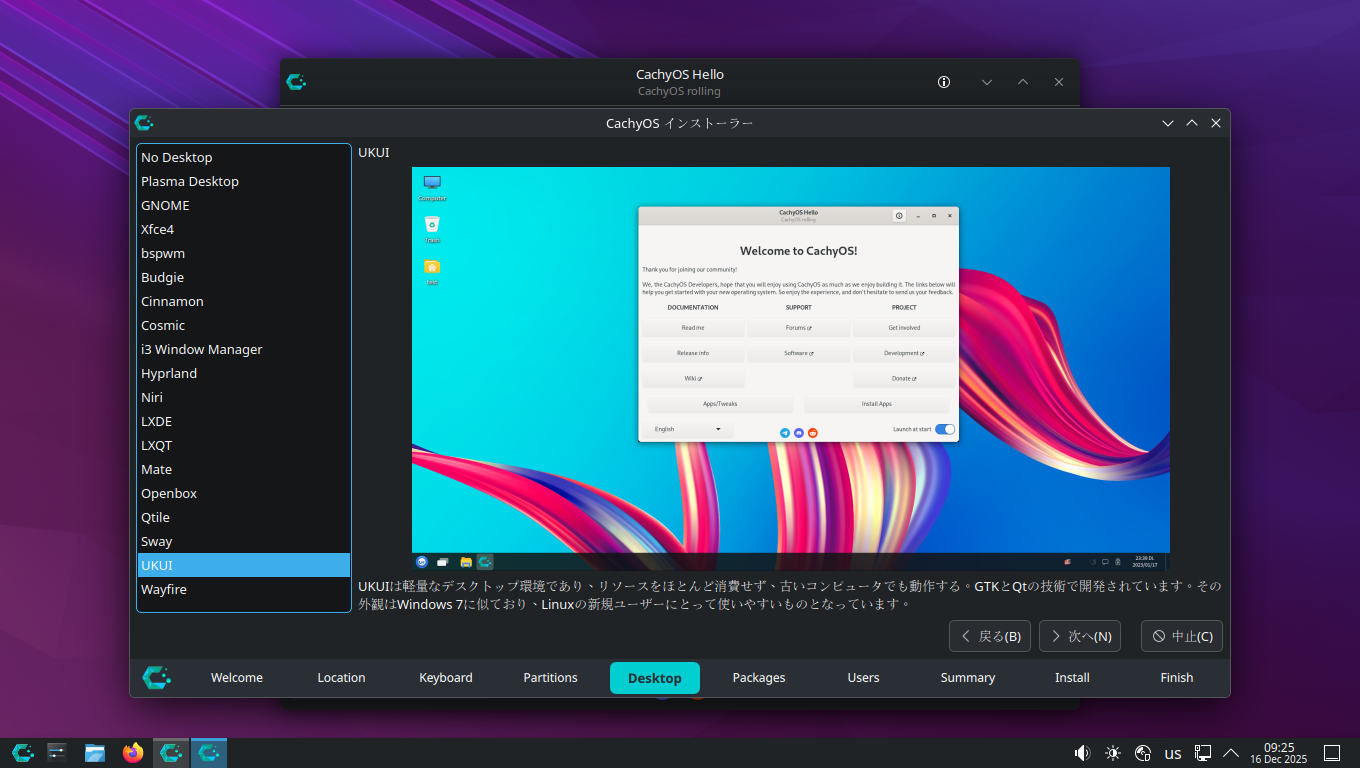1360x768 pixels.
Task: Choose "Openbox" from the desktop list
Action: click(x=244, y=493)
